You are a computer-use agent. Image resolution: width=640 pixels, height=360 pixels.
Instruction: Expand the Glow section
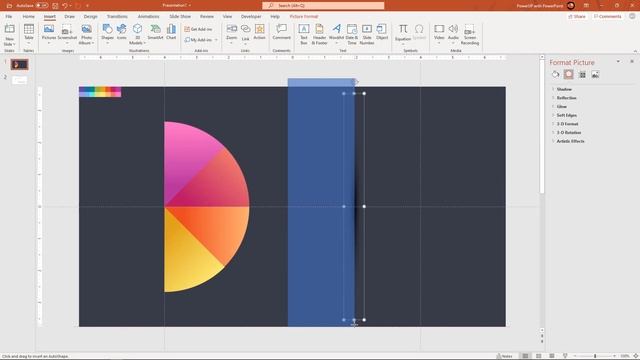coord(562,107)
